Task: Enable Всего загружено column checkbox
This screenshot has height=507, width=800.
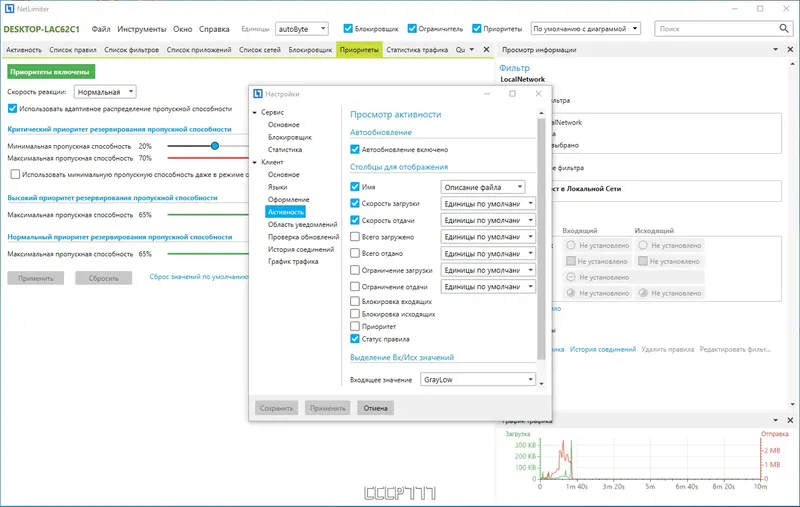Action: point(355,237)
